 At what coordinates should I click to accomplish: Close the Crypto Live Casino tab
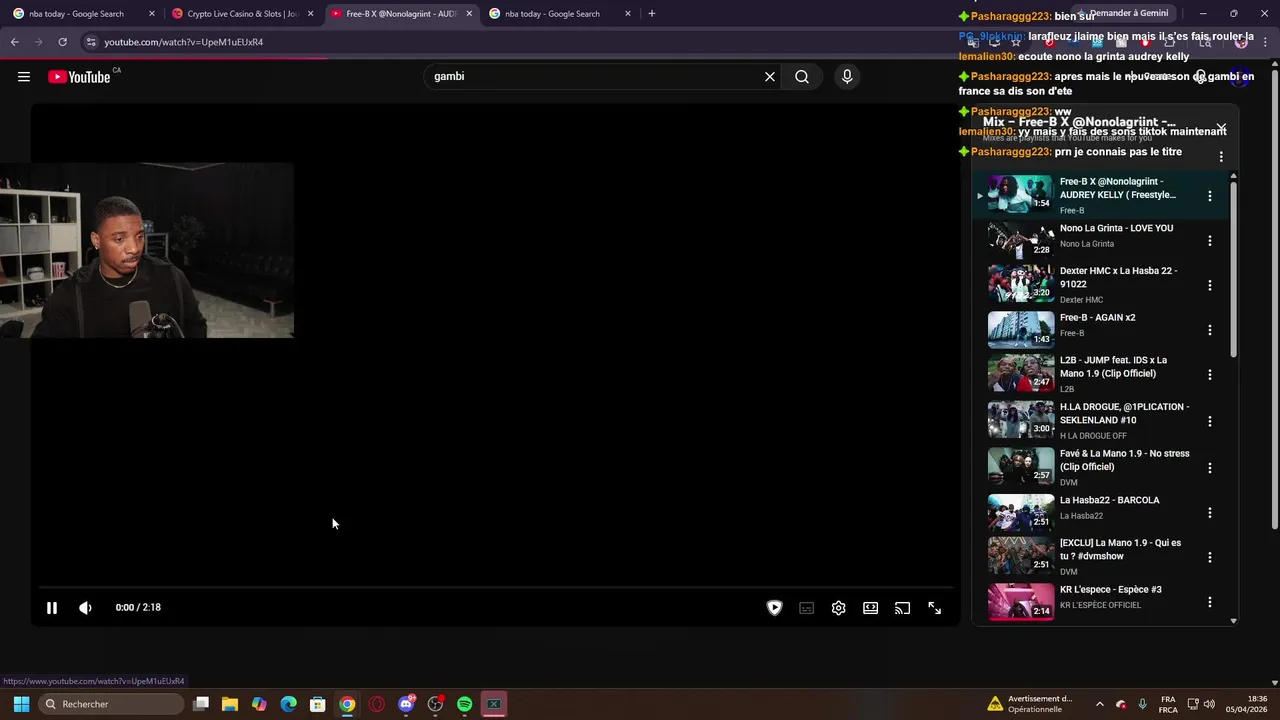[x=310, y=14]
